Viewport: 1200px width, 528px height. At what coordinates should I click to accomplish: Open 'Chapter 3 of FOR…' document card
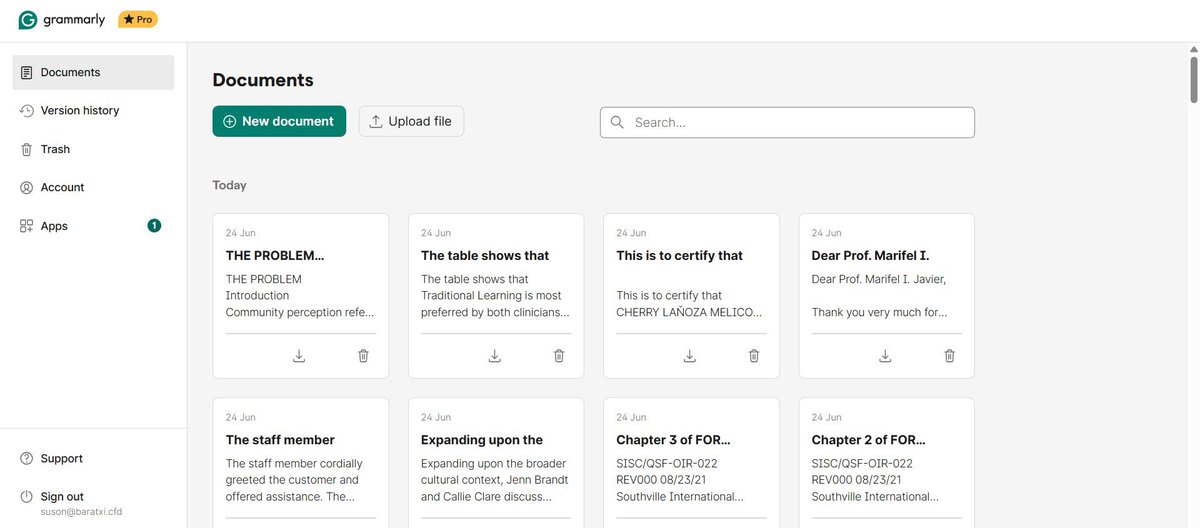tap(691, 462)
